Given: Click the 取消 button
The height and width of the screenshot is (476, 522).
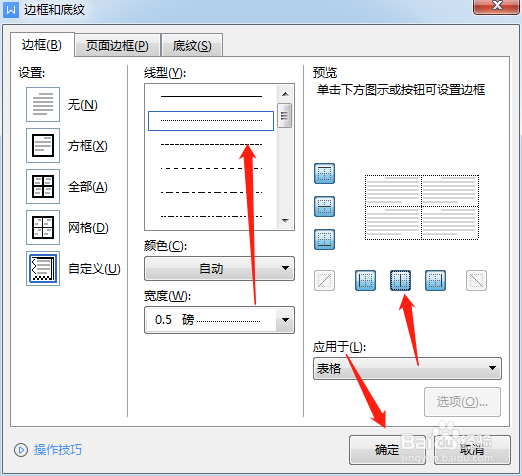Looking at the screenshot, I should click(x=472, y=450).
